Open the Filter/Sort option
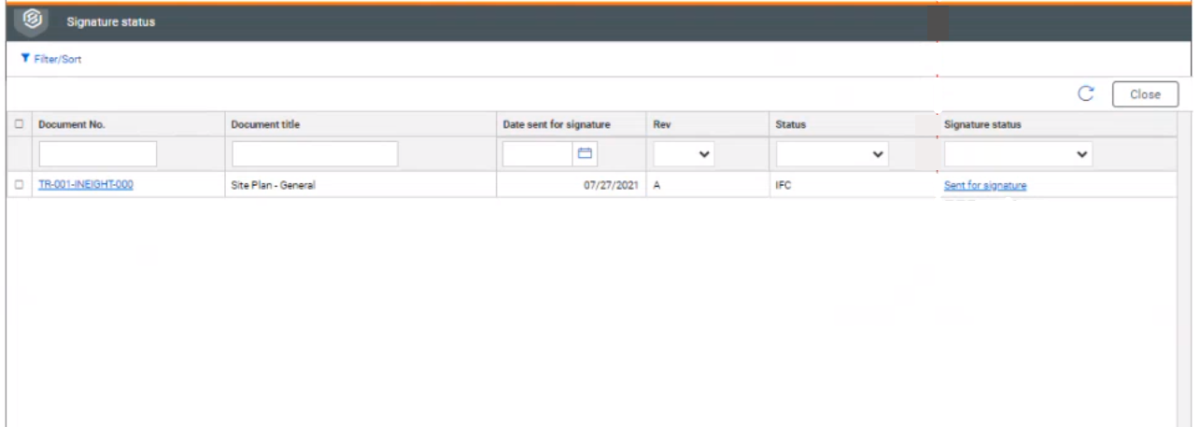 pyautogui.click(x=50, y=60)
